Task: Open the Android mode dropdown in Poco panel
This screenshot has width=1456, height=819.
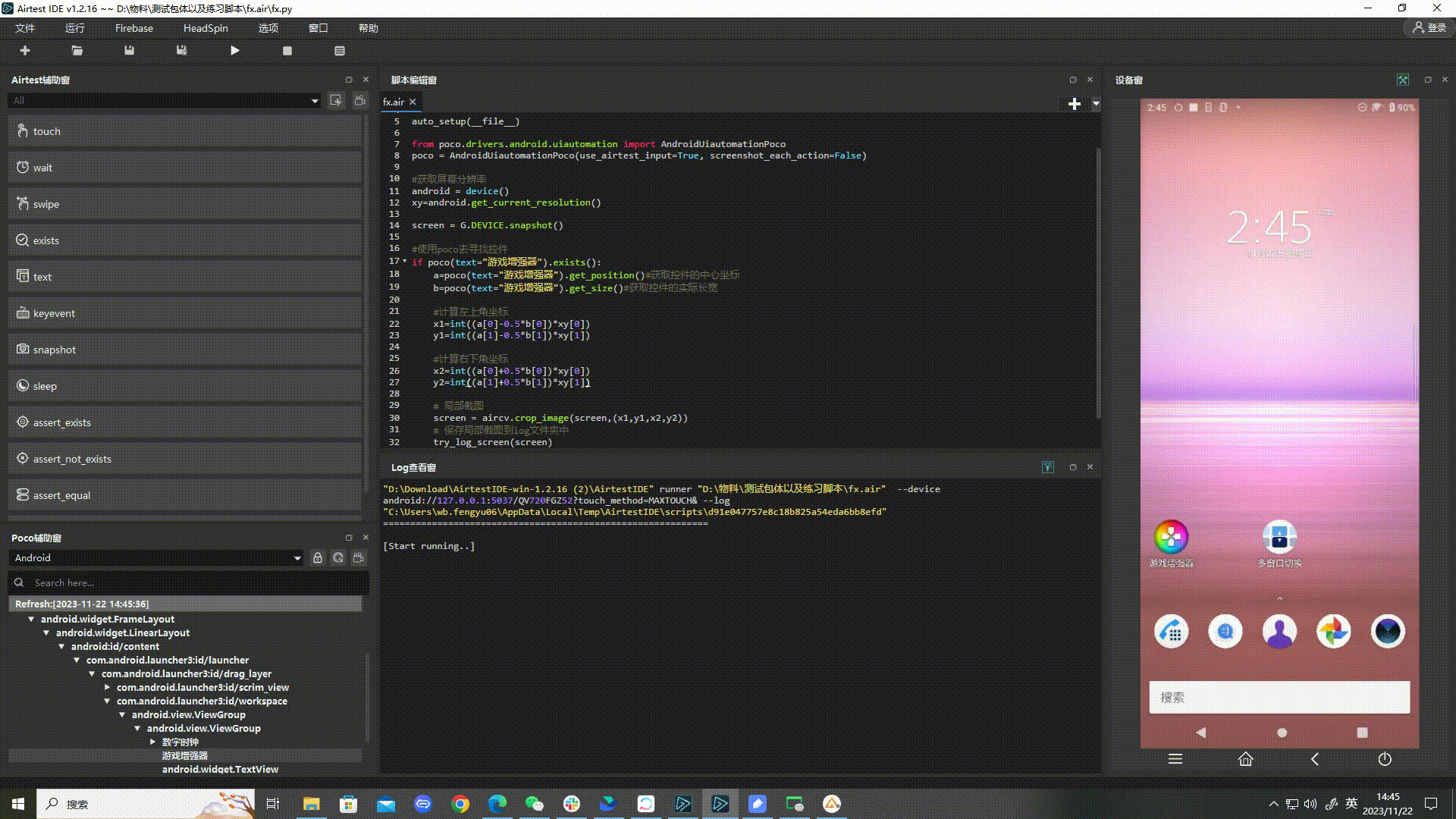Action: coord(297,558)
